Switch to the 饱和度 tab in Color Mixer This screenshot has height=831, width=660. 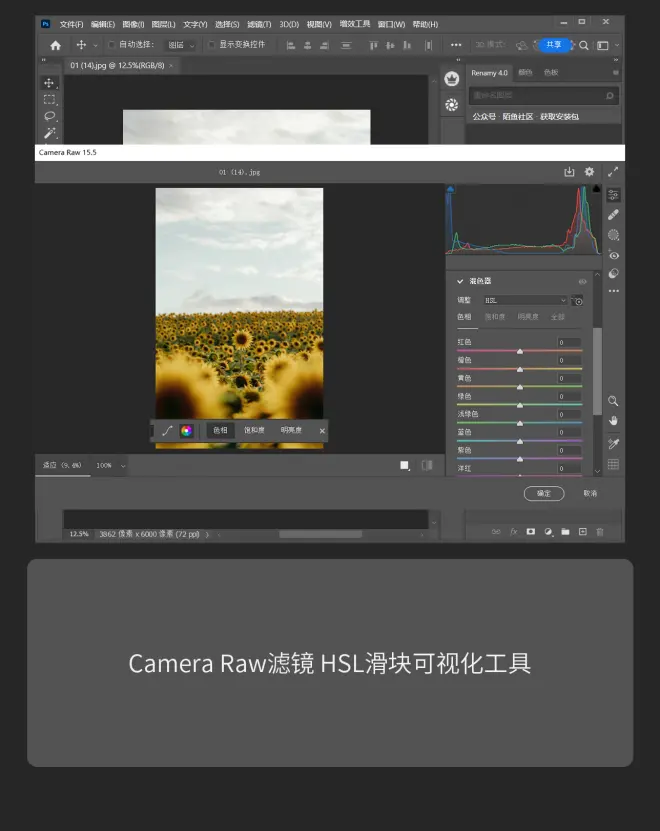[x=495, y=317]
